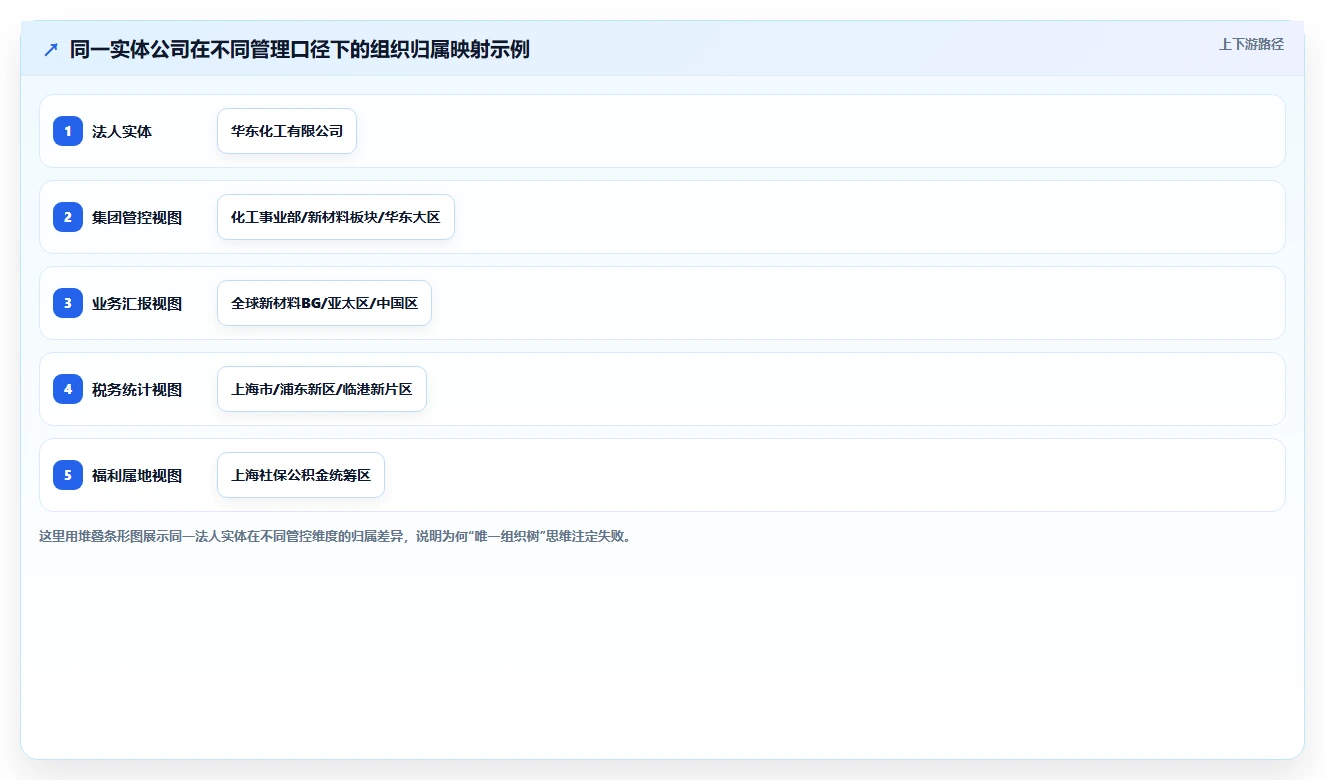Click the 法人实体 row label
The width and height of the screenshot is (1325, 780).
122,131
